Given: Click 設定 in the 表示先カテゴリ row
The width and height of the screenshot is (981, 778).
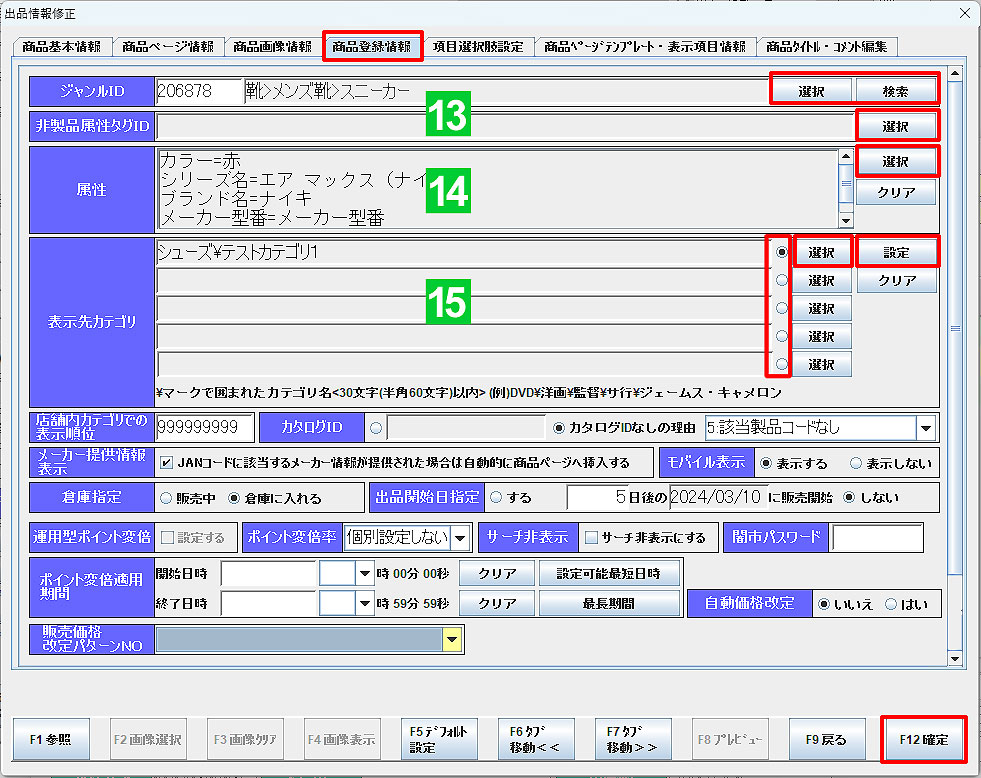Looking at the screenshot, I should (x=897, y=252).
